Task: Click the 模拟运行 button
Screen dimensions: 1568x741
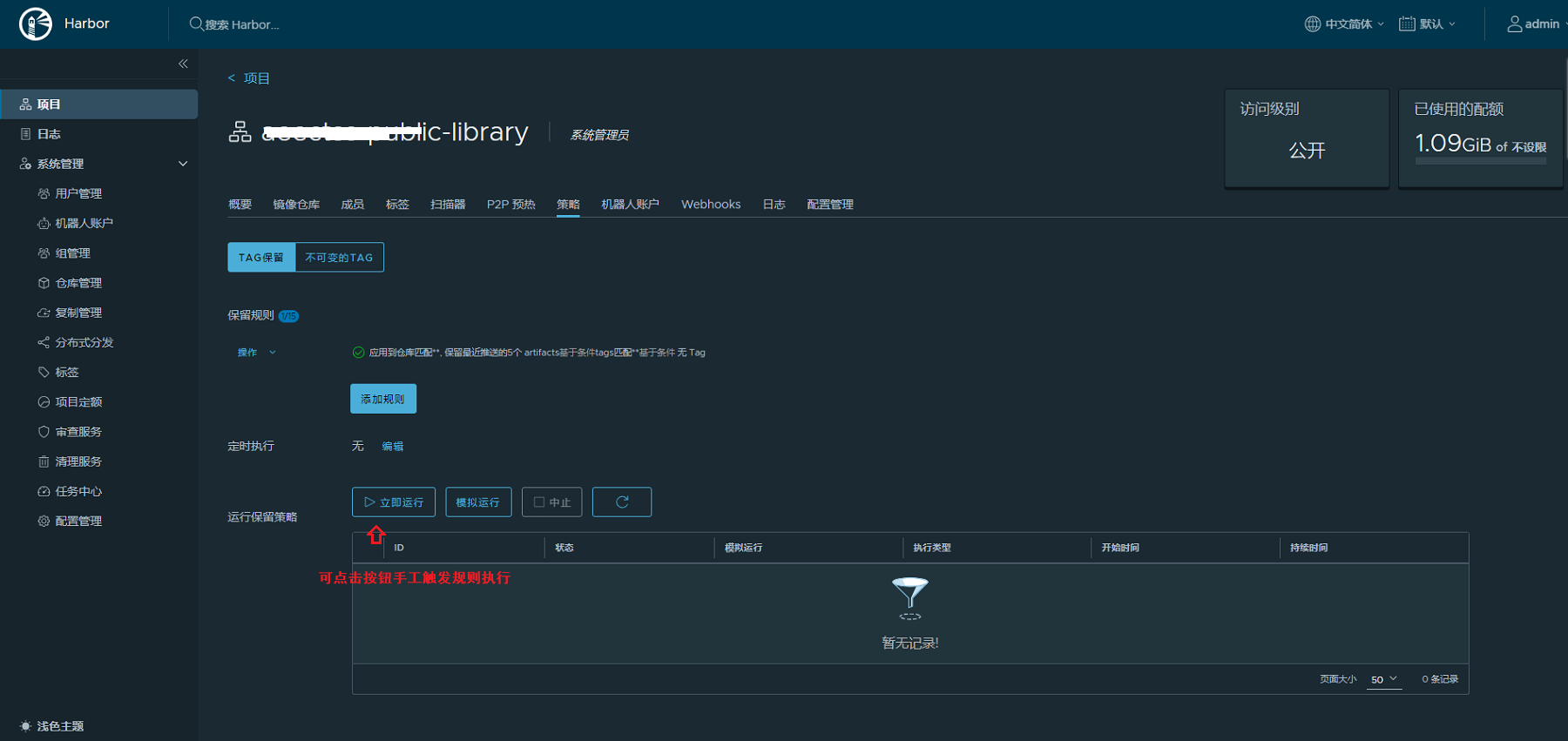Action: point(478,502)
